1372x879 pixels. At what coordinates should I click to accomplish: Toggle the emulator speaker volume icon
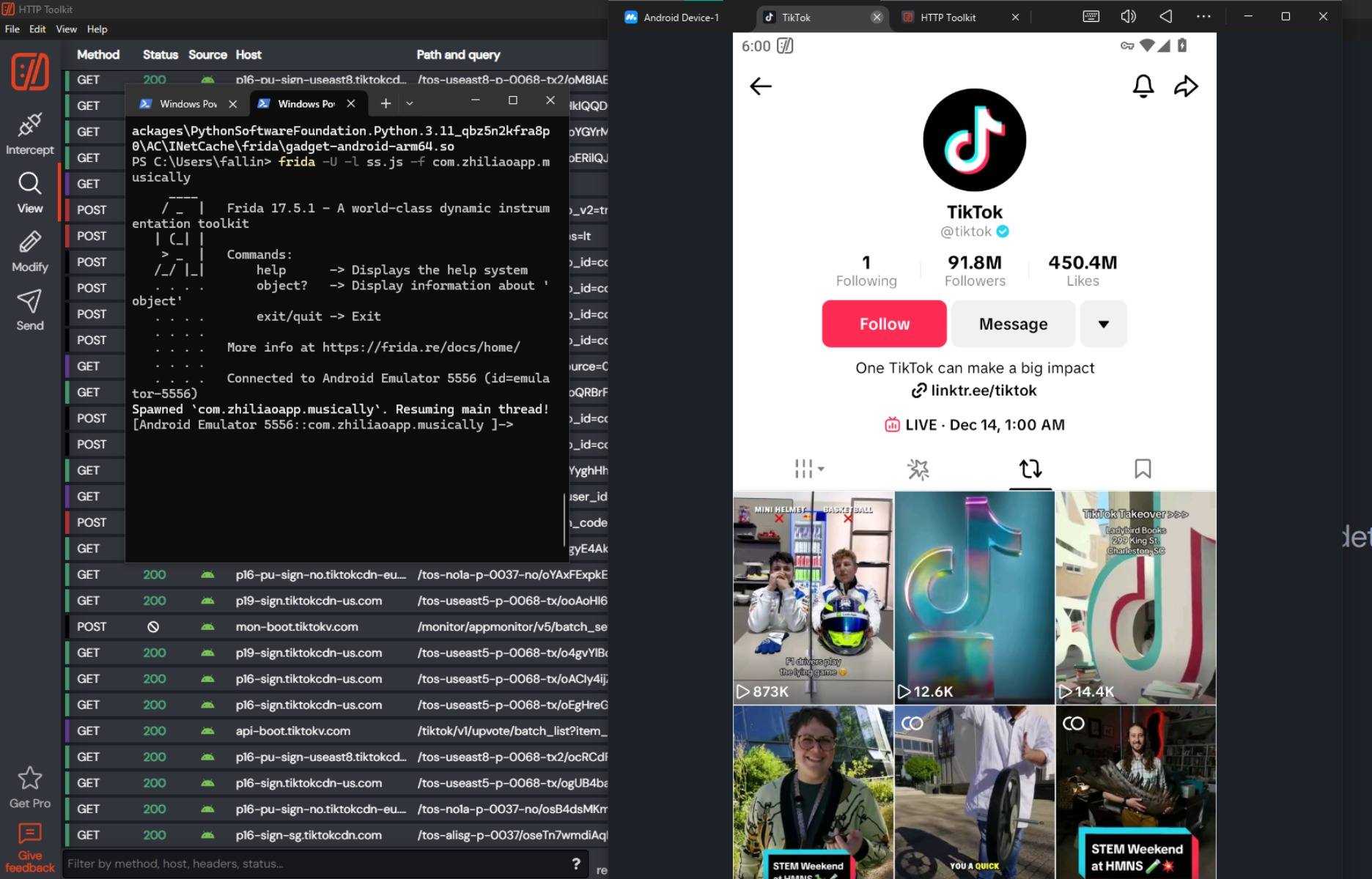(1128, 16)
